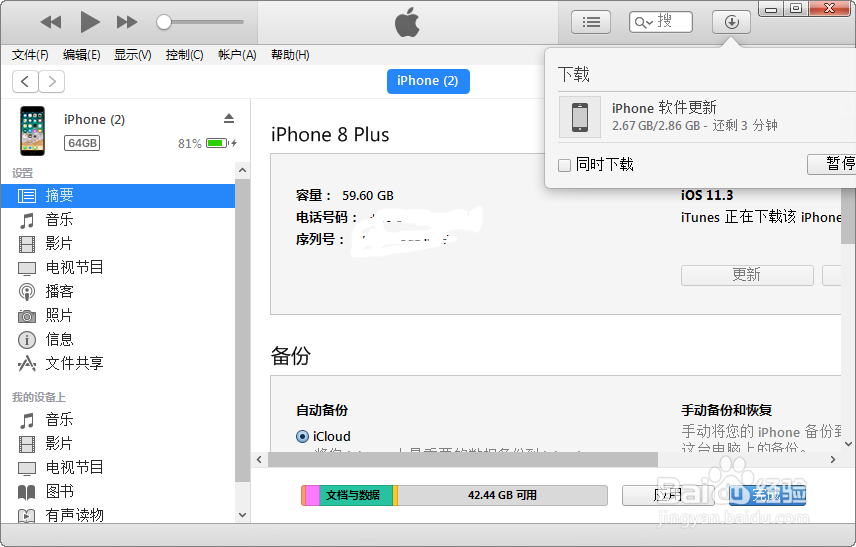Eject the iPhone (2) device
Image resolution: width=856 pixels, height=547 pixels.
[229, 118]
